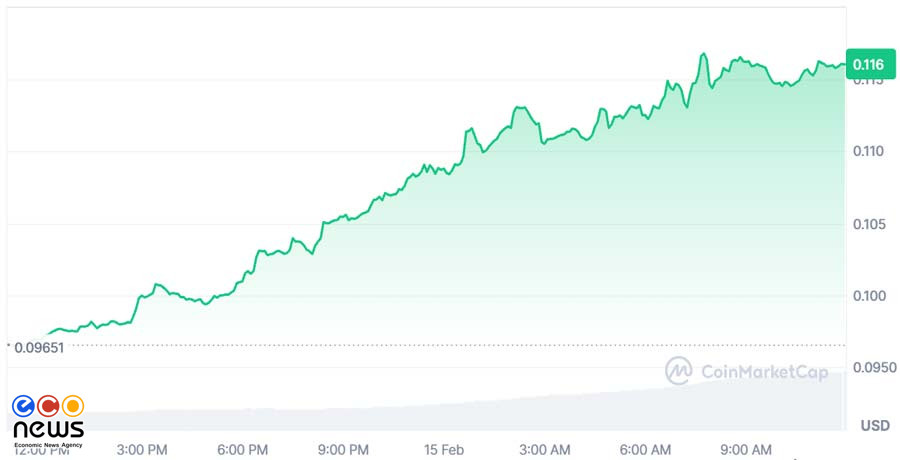Screen dimensions: 900x460
Task: Click the 0.100 price axis label
Action: click(x=868, y=296)
